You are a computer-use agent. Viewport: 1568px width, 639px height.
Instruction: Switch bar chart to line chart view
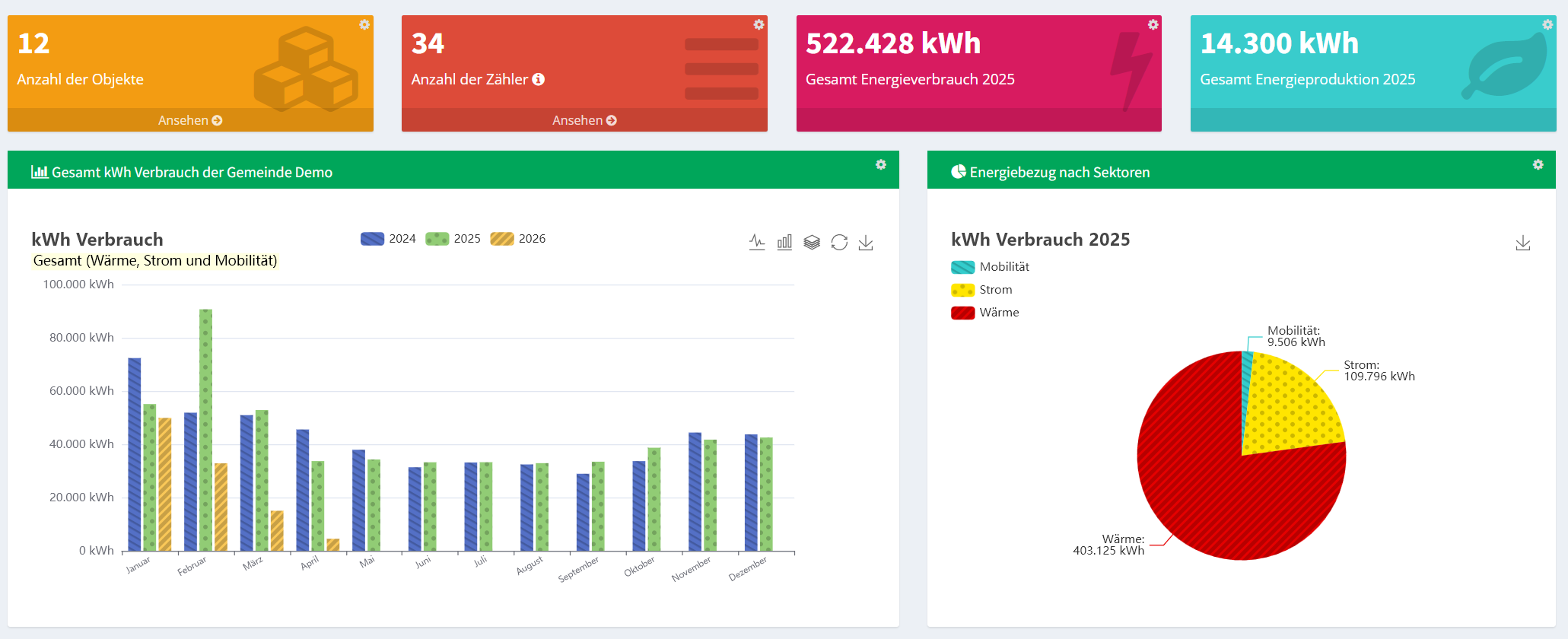757,243
